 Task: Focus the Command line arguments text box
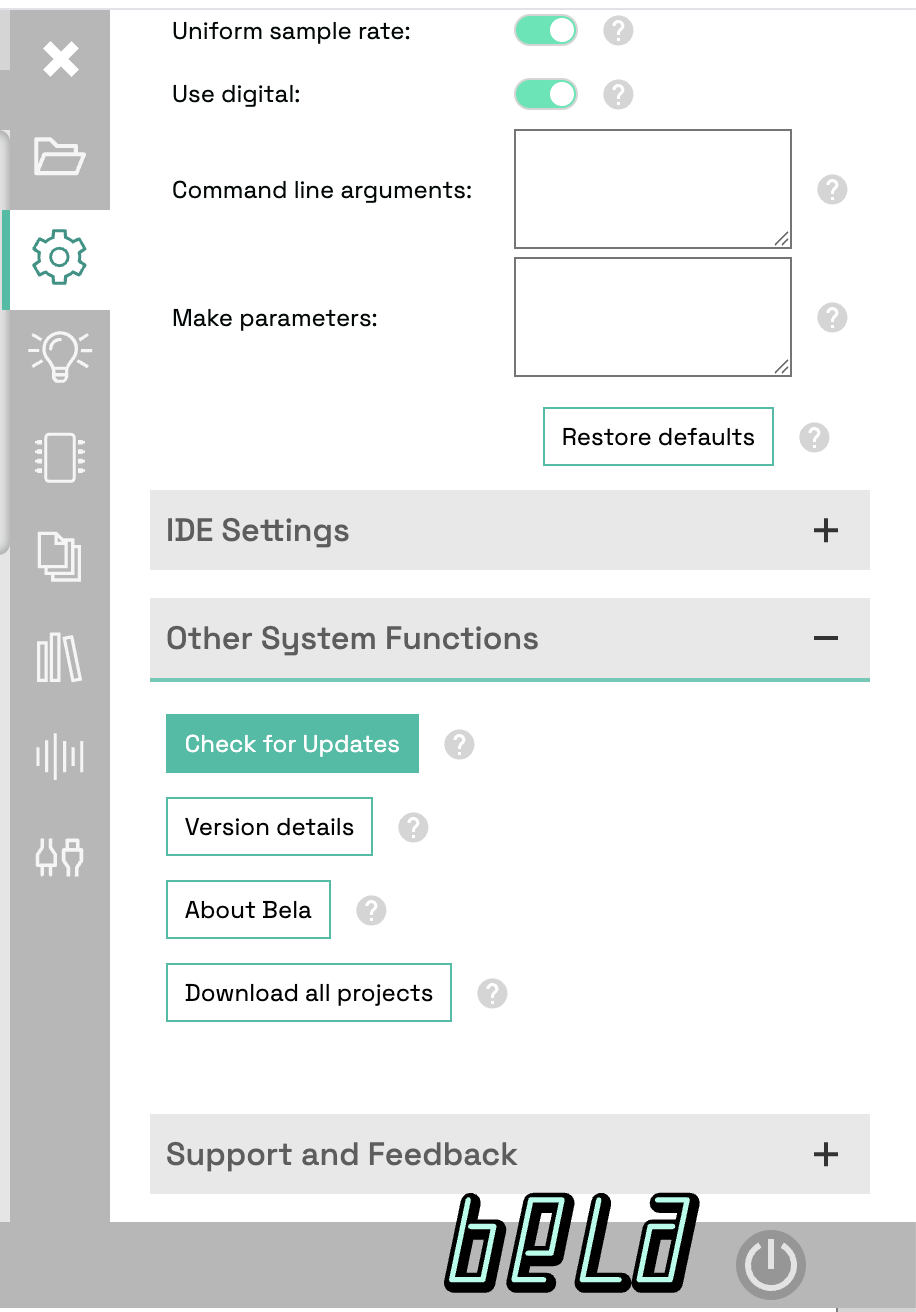652,188
